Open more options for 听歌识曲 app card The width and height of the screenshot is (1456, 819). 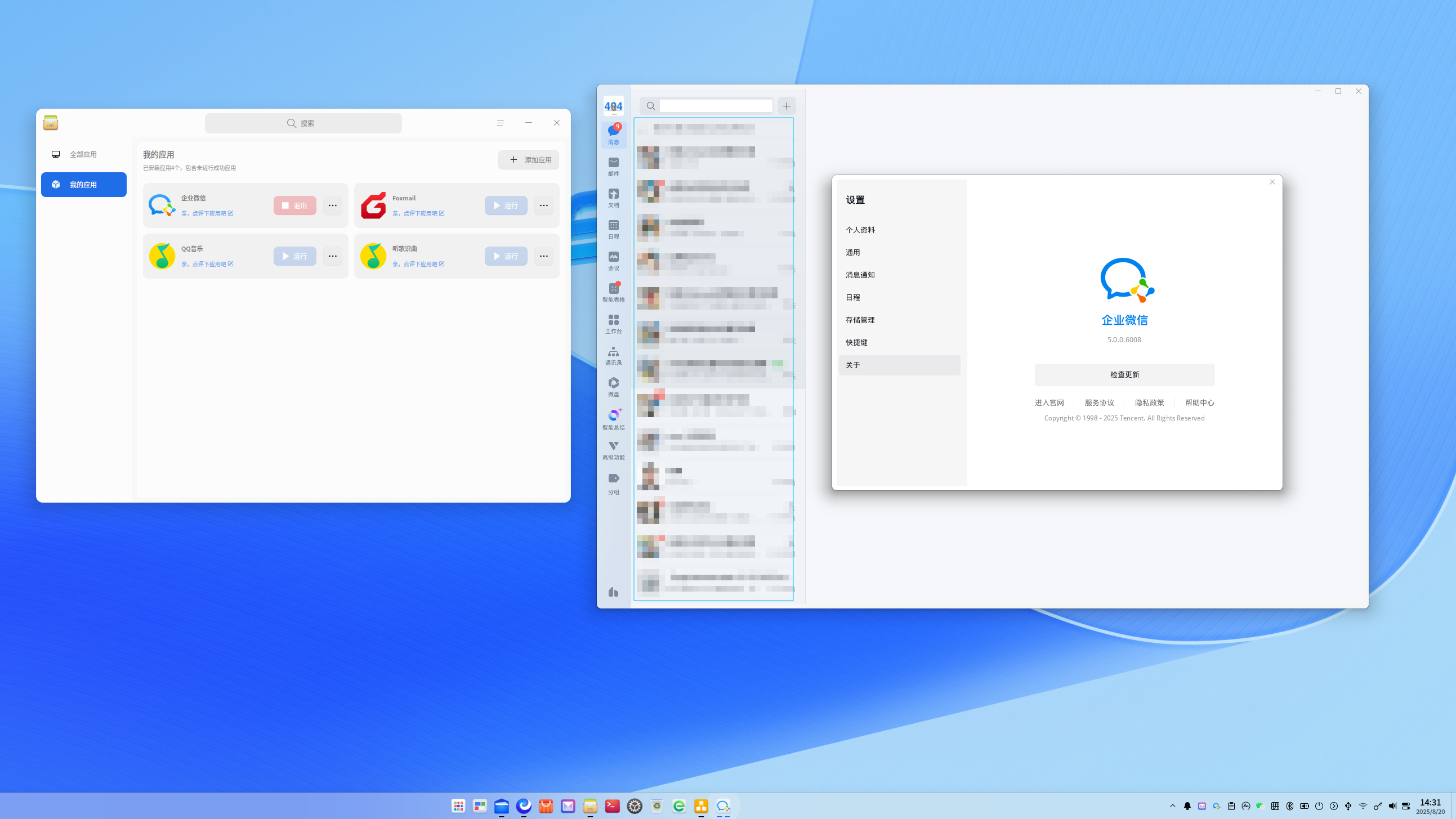(544, 256)
